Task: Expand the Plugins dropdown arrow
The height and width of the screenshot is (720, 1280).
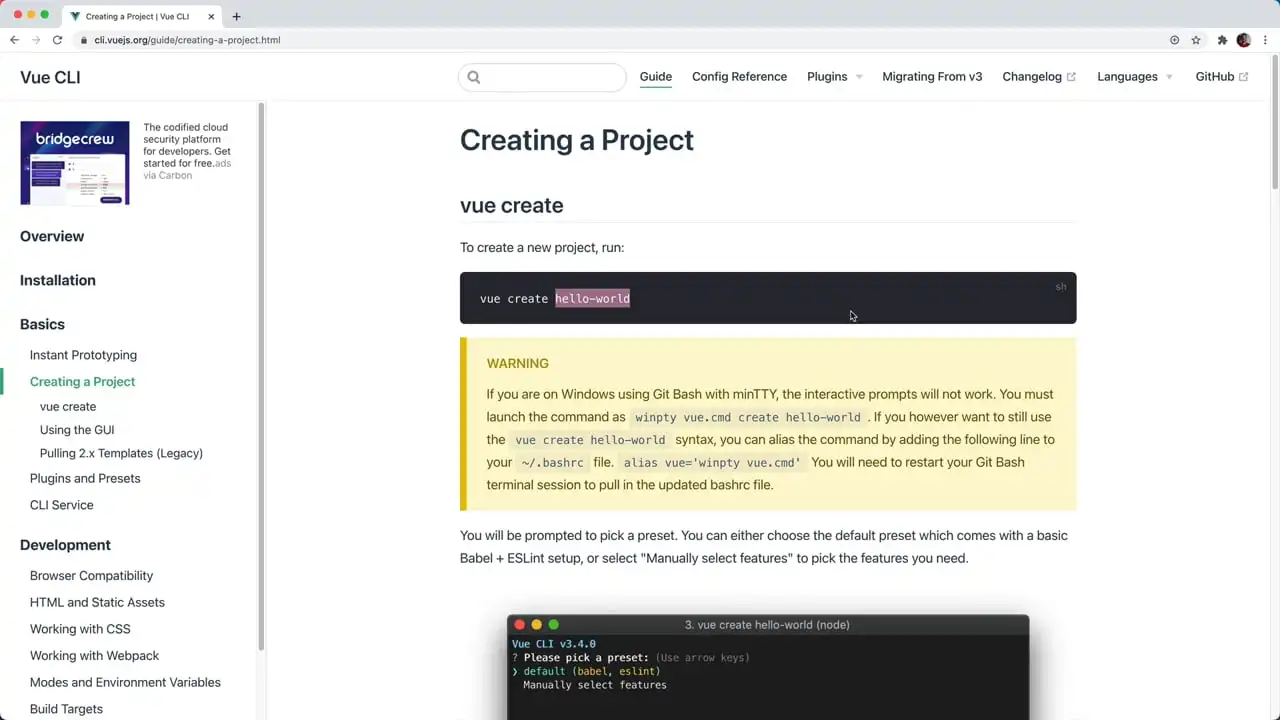Action: point(859,77)
